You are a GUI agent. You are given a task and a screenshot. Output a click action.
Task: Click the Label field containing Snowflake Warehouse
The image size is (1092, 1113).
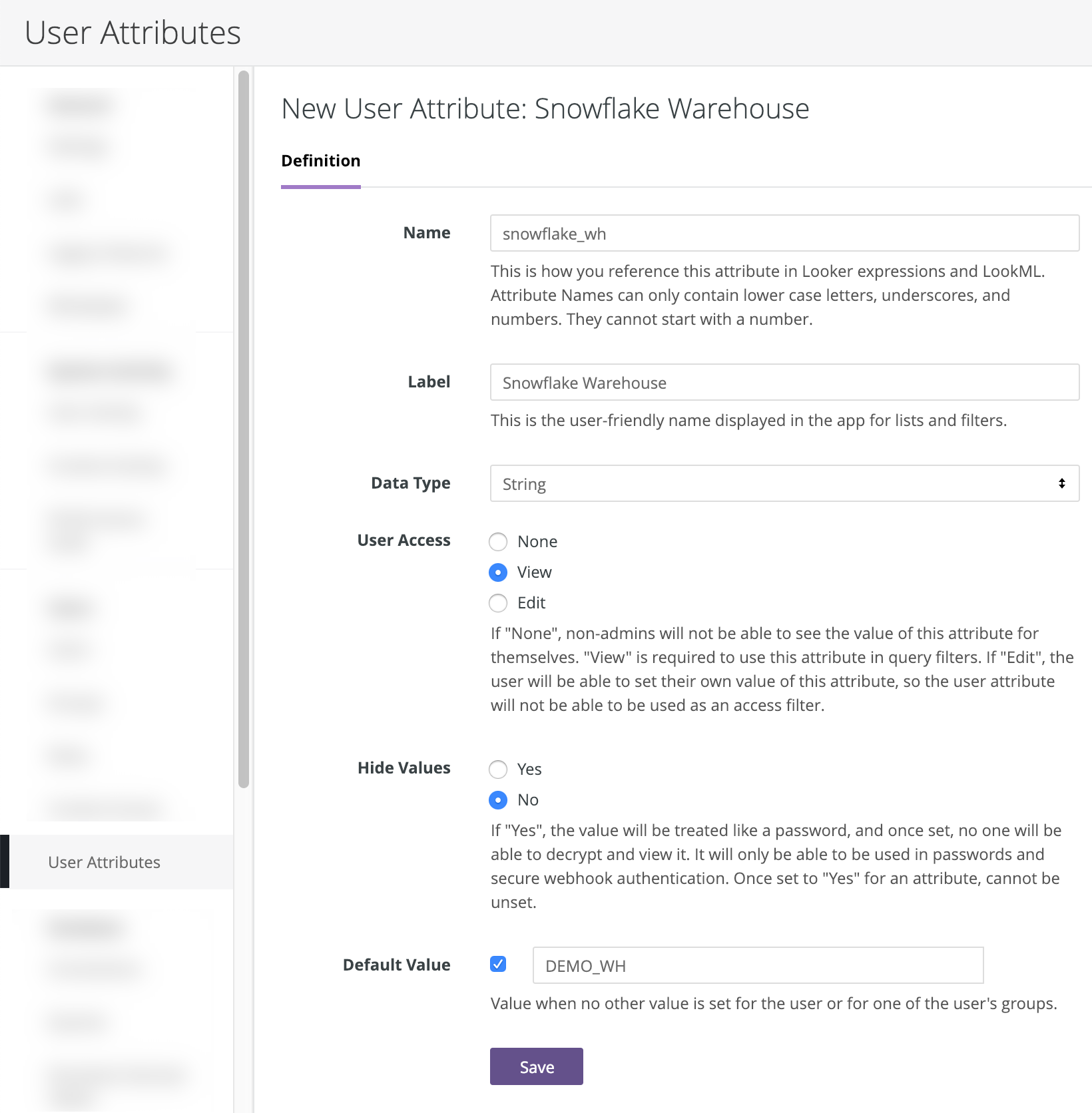click(x=784, y=382)
